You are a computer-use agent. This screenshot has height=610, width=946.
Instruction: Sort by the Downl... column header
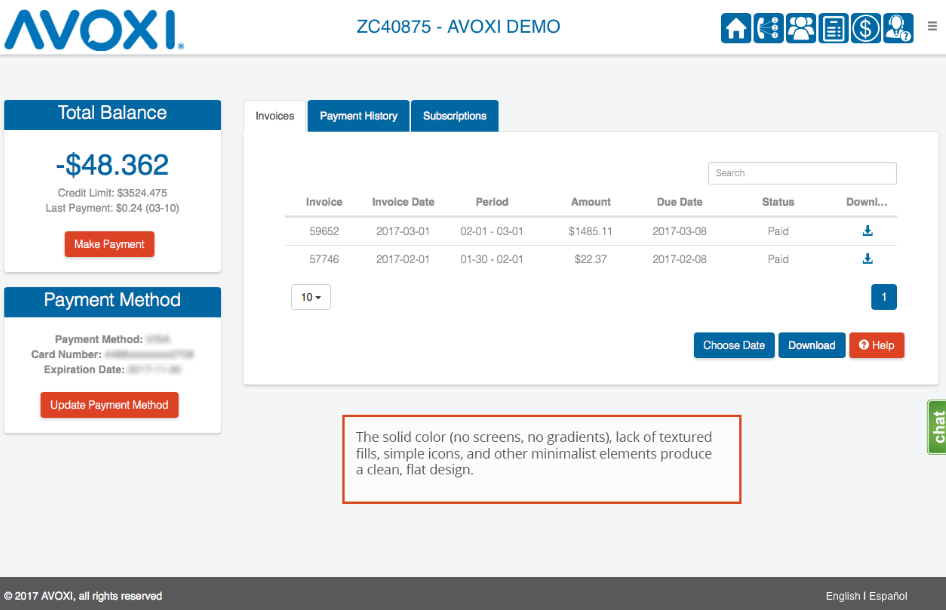click(867, 202)
